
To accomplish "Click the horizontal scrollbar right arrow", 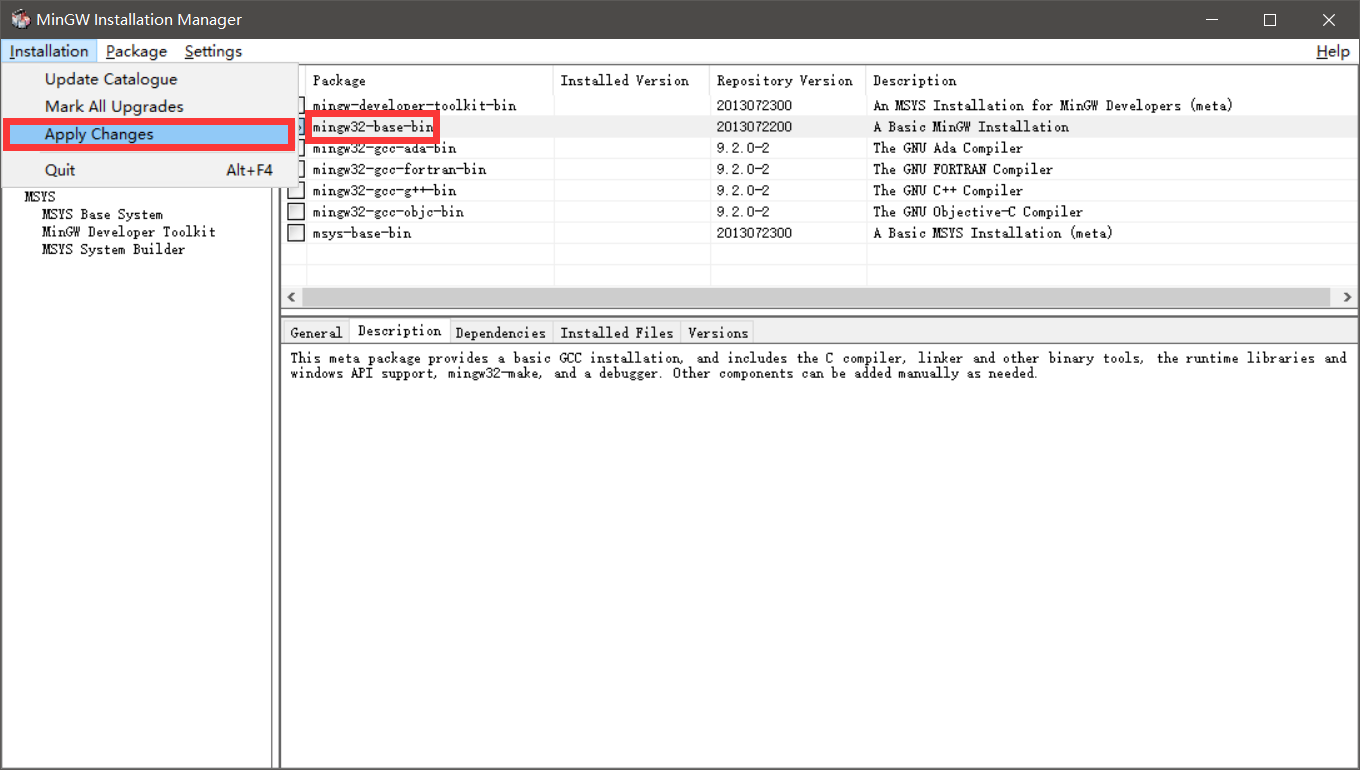I will click(1347, 297).
